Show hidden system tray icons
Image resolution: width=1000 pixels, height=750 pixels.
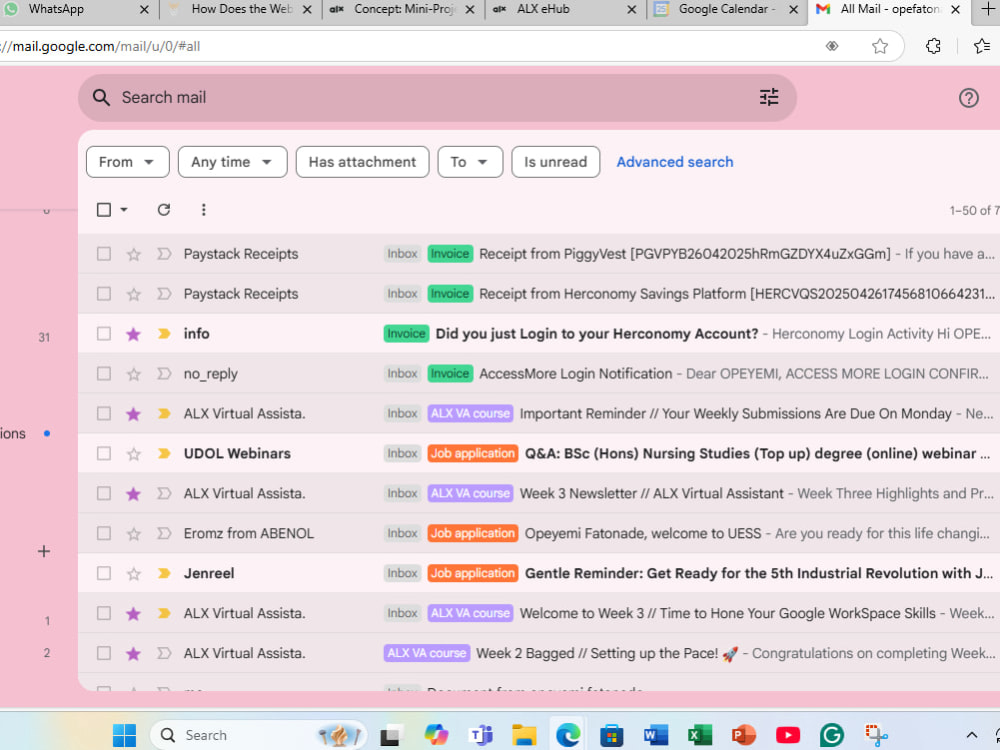971,735
